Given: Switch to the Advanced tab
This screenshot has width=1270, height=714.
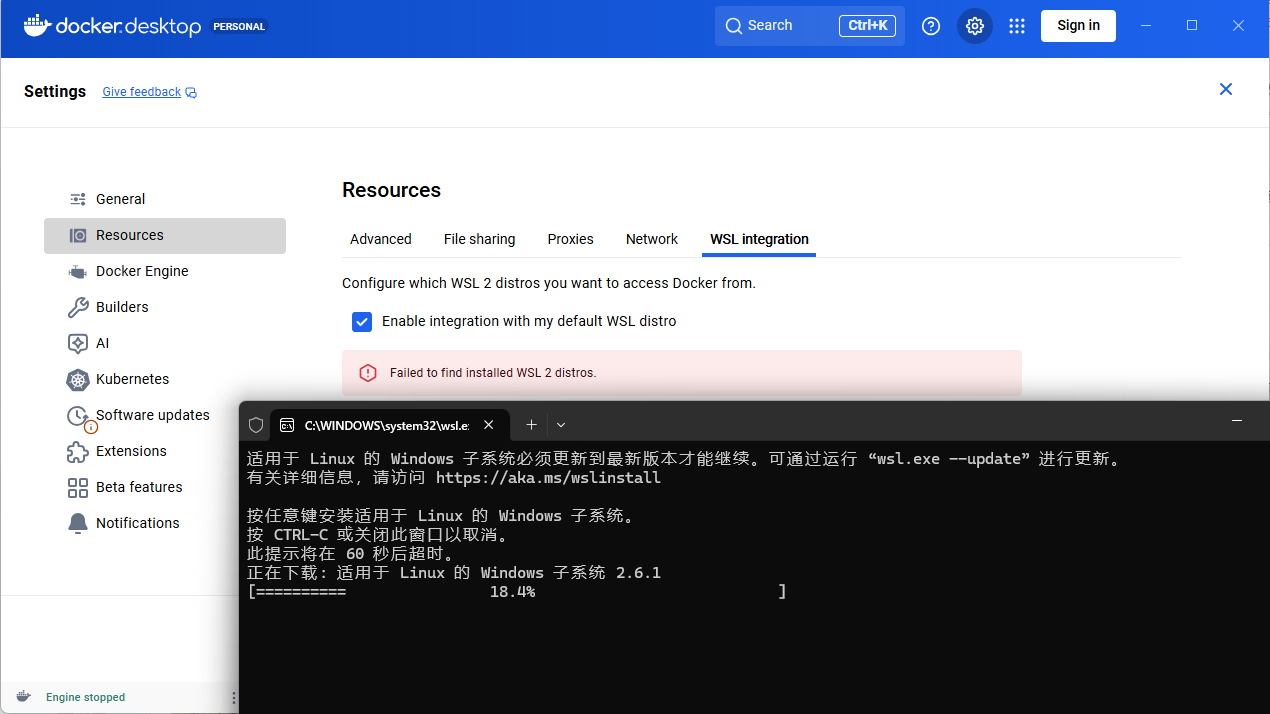Looking at the screenshot, I should 381,239.
